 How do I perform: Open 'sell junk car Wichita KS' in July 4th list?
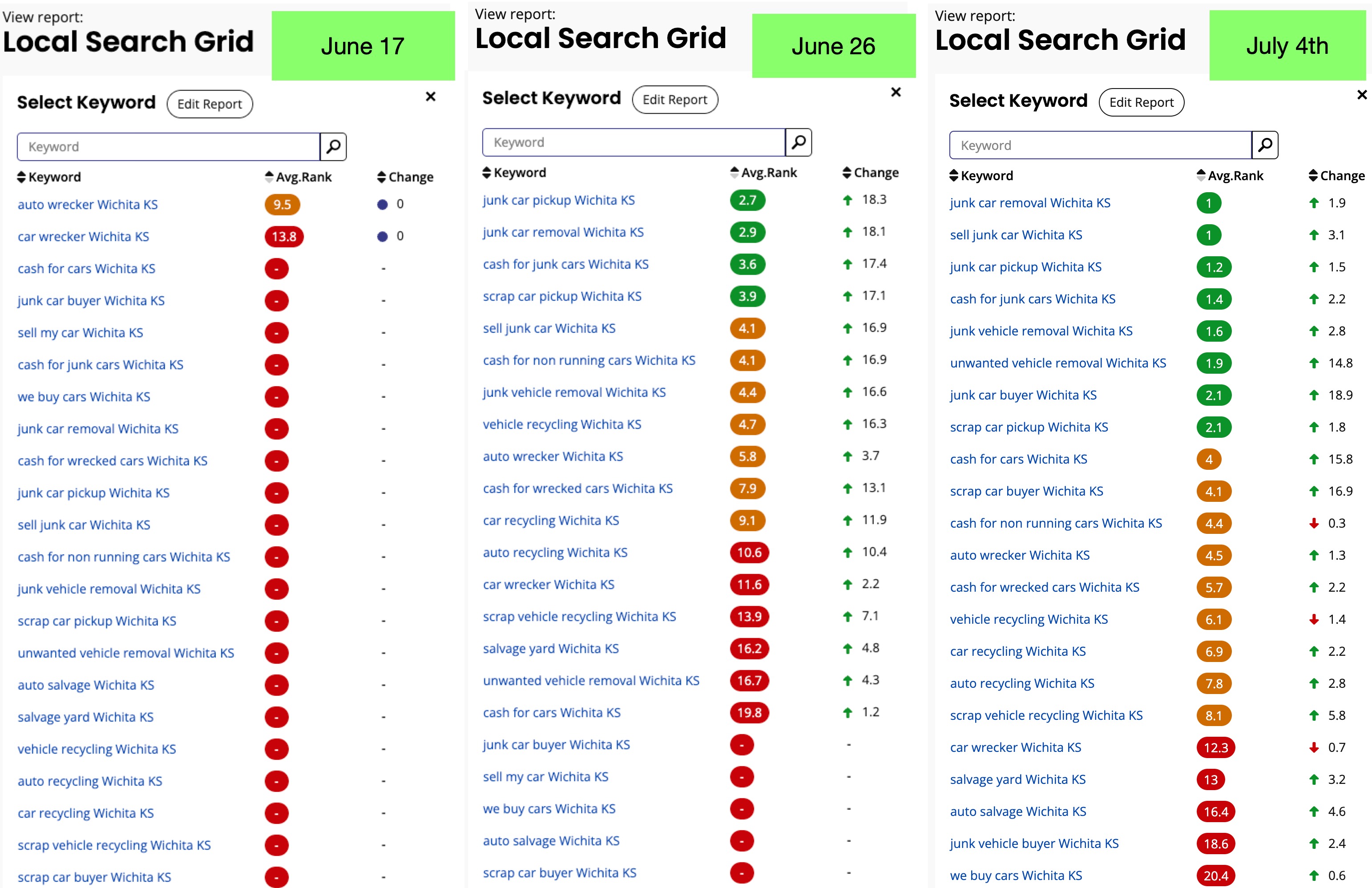pyautogui.click(x=1016, y=235)
